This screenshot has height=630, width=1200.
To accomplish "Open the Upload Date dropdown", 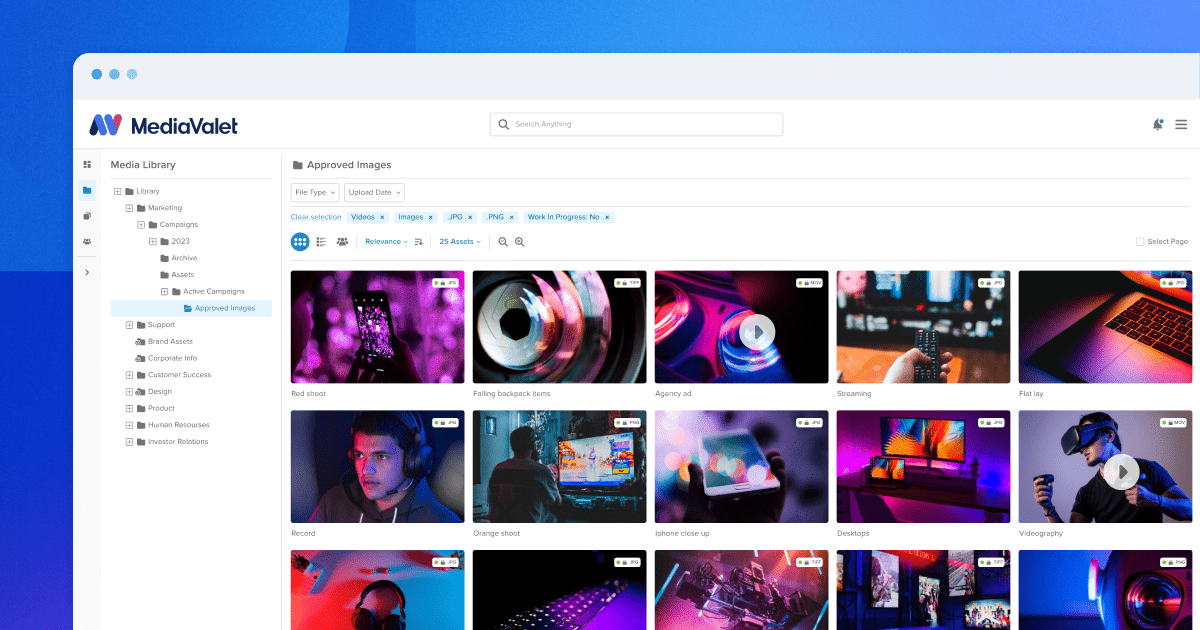I will coord(375,192).
